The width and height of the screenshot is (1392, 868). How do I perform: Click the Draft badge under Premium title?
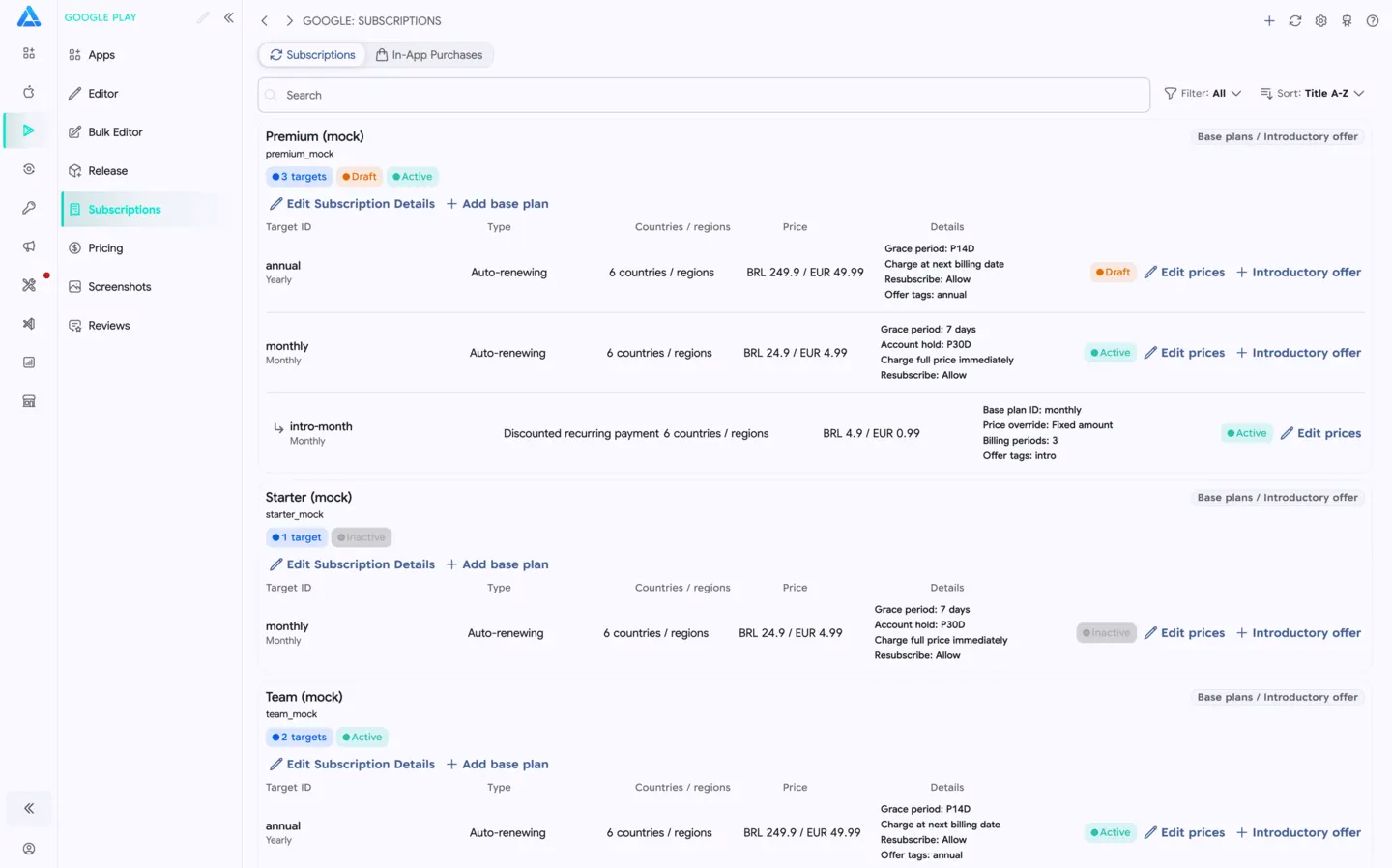click(x=360, y=177)
